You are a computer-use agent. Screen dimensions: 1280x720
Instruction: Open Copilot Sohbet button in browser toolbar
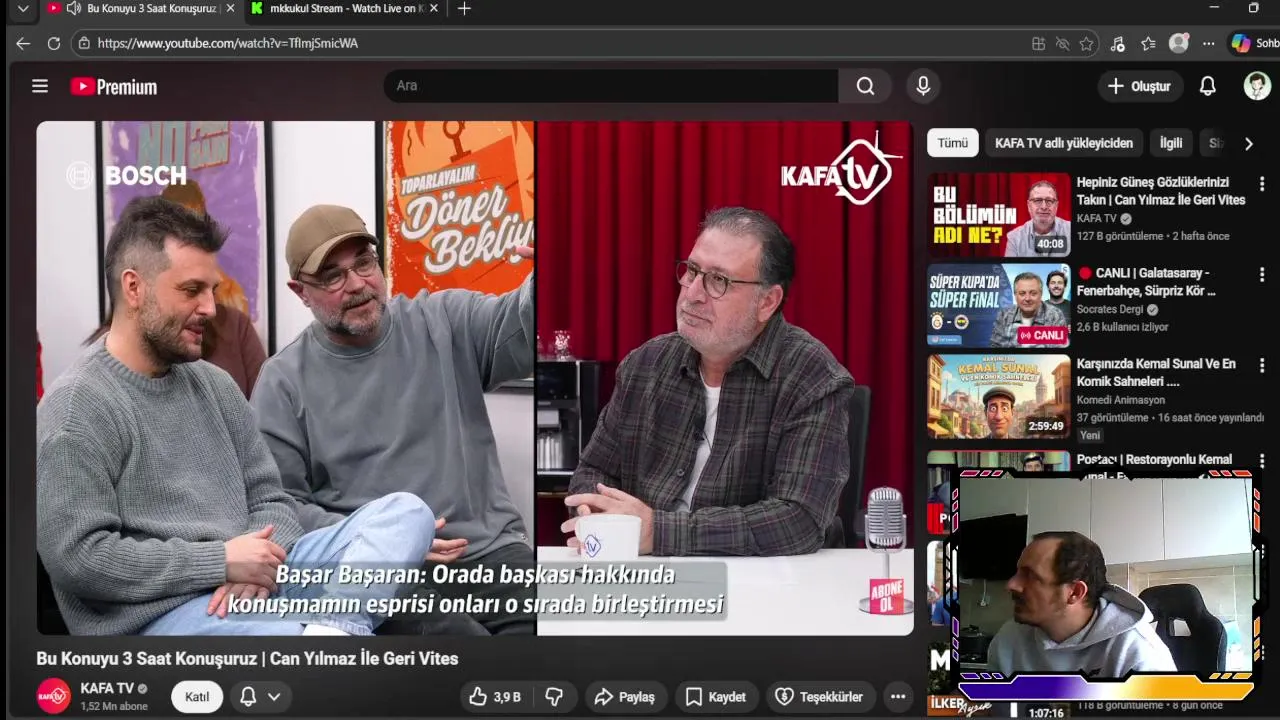[x=1254, y=43]
